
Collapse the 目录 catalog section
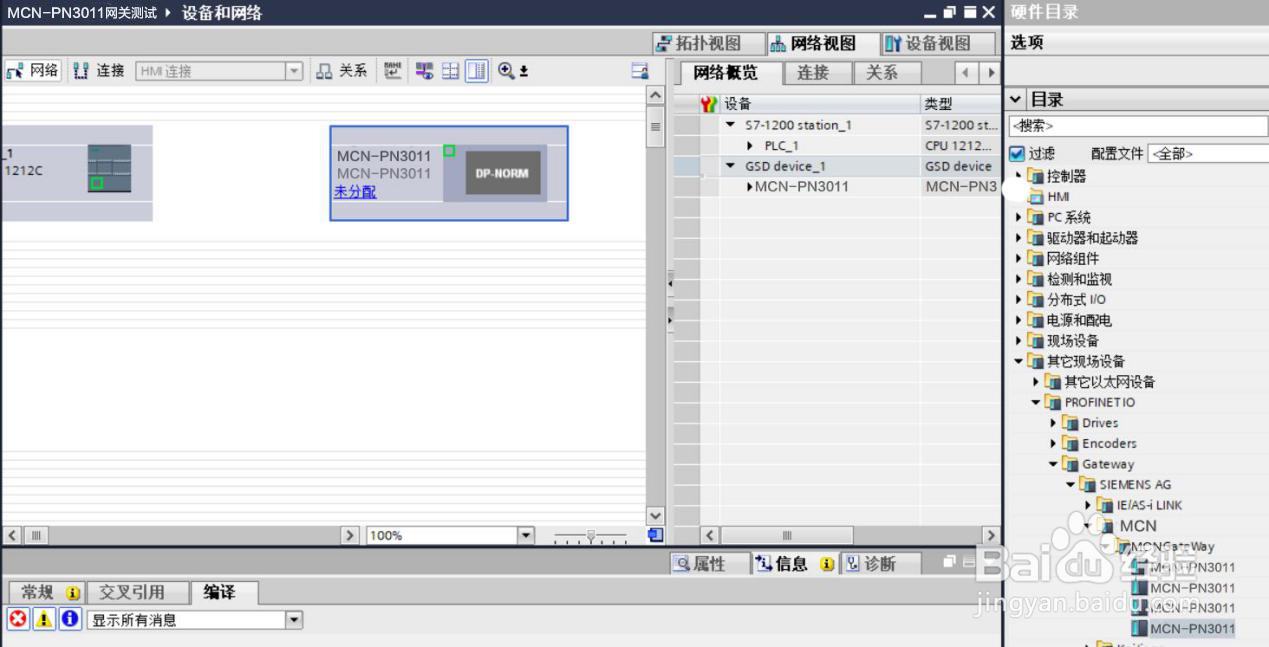(x=1016, y=99)
